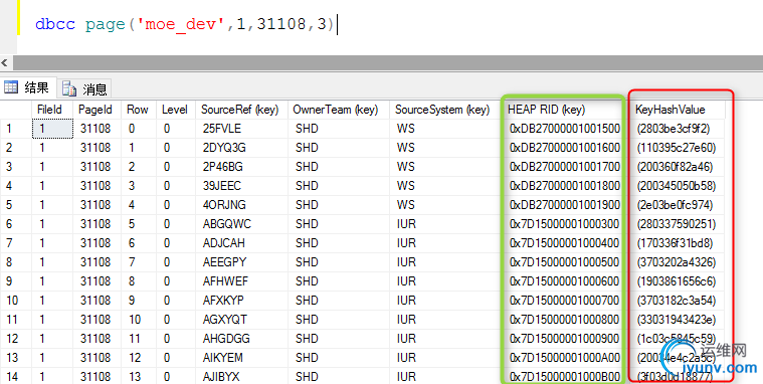763x384 pixels.
Task: Click SourceRef cell AFXKYP
Action: tap(241, 300)
